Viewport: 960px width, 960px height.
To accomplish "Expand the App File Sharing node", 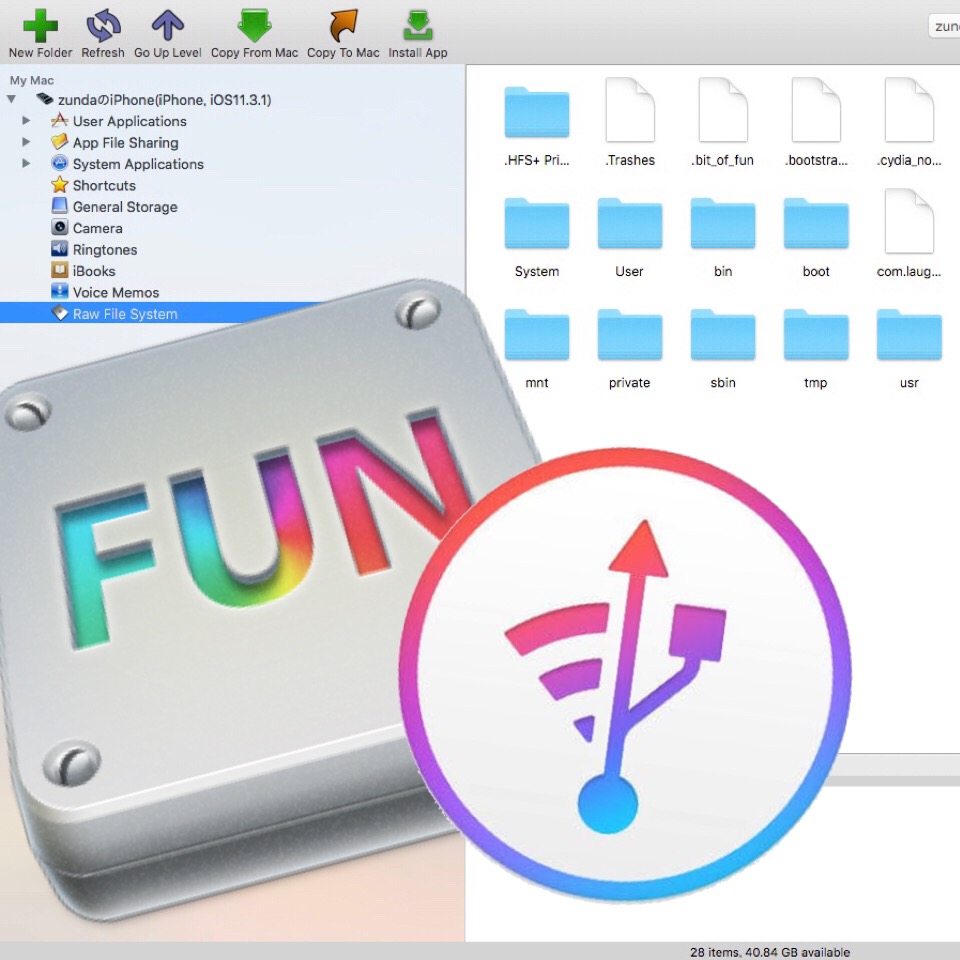I will click(27, 142).
